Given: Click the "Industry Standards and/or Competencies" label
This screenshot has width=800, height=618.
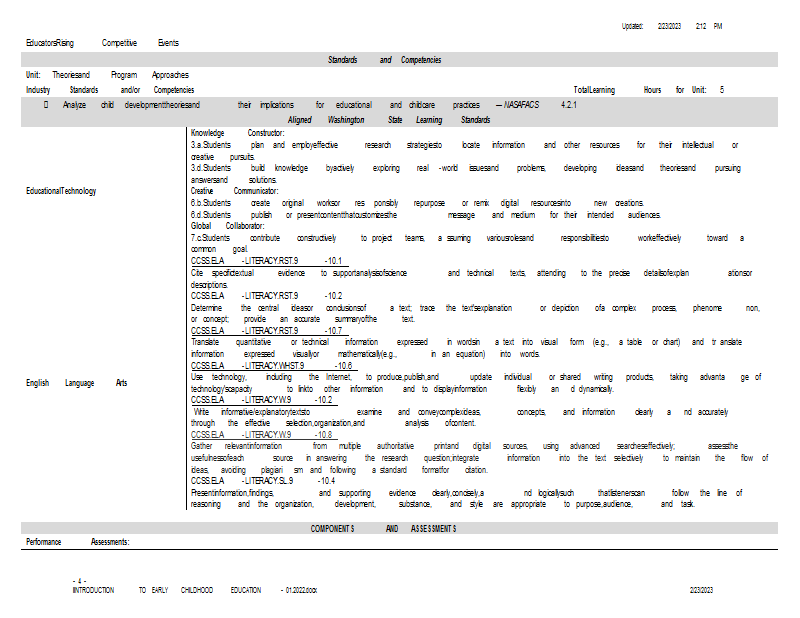Looking at the screenshot, I should [110, 90].
